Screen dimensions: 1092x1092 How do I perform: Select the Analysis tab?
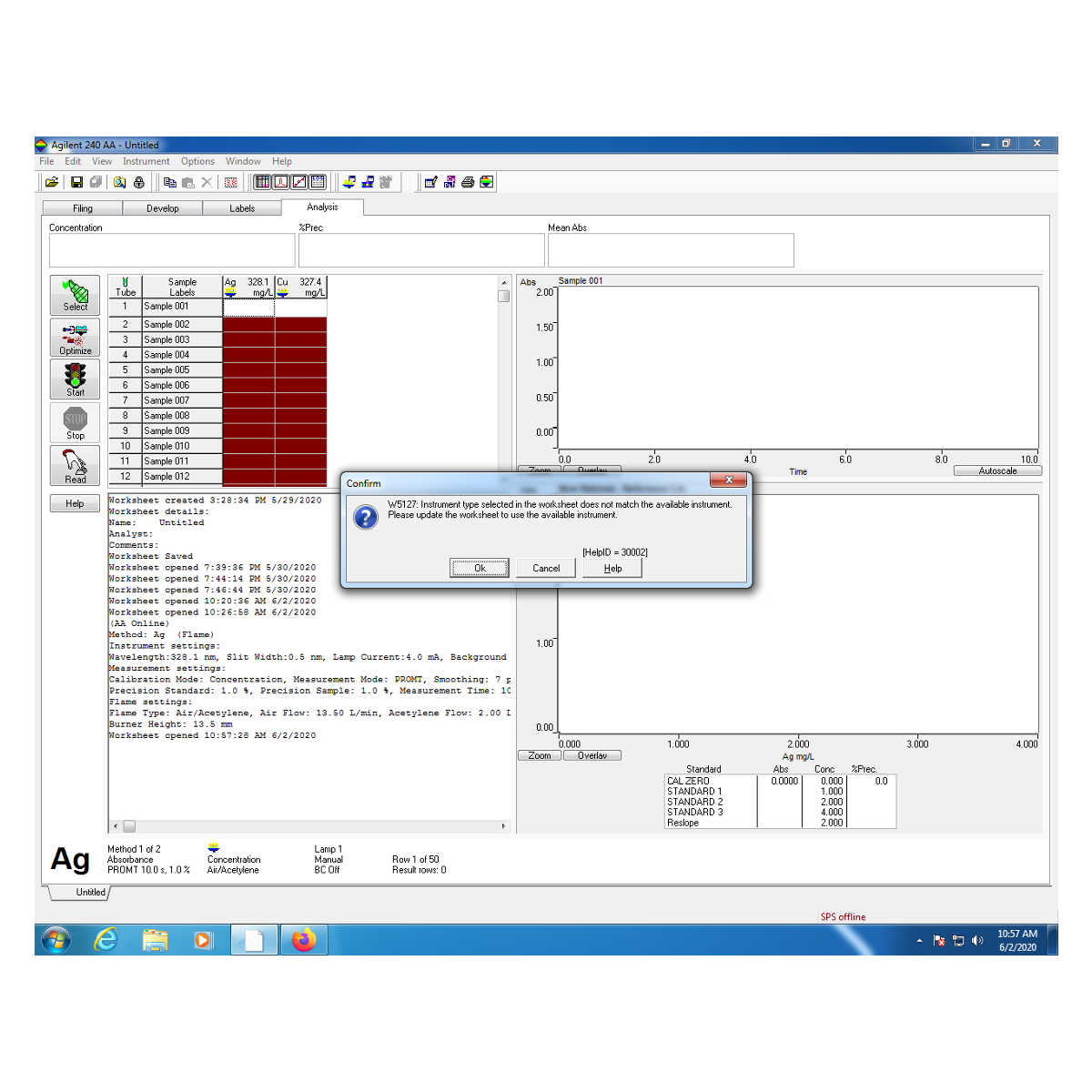pos(322,207)
